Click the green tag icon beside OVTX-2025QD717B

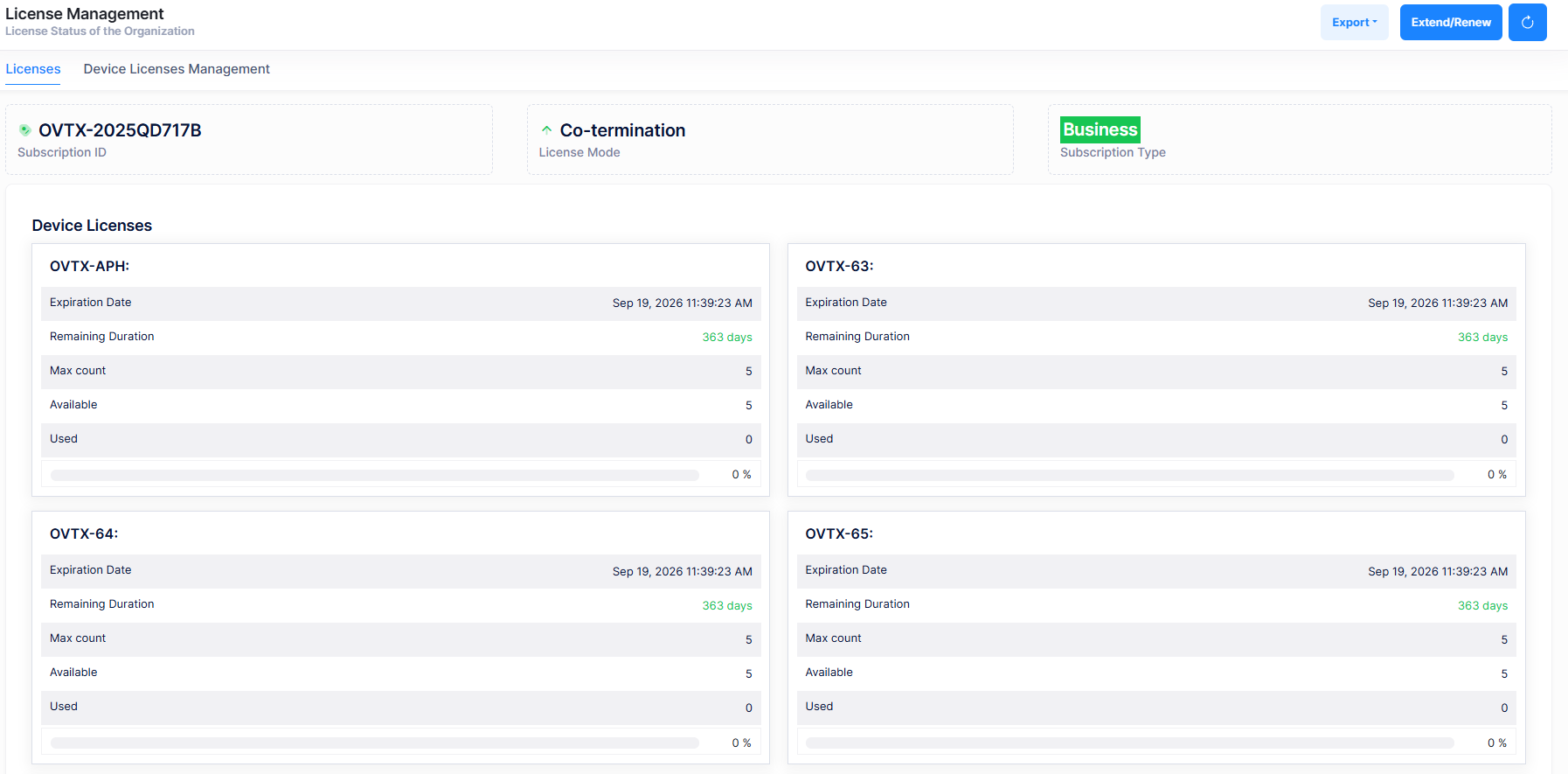point(25,130)
